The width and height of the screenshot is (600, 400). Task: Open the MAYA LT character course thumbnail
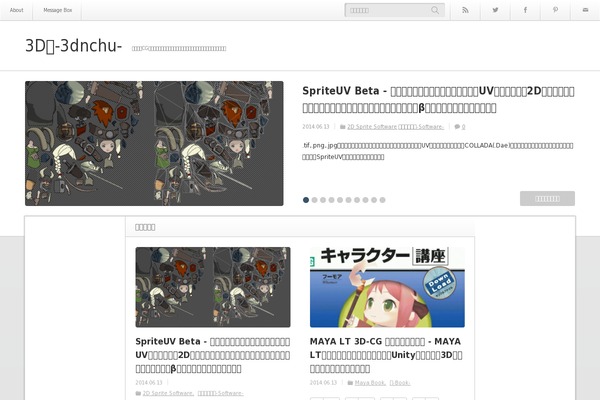pyautogui.click(x=387, y=287)
